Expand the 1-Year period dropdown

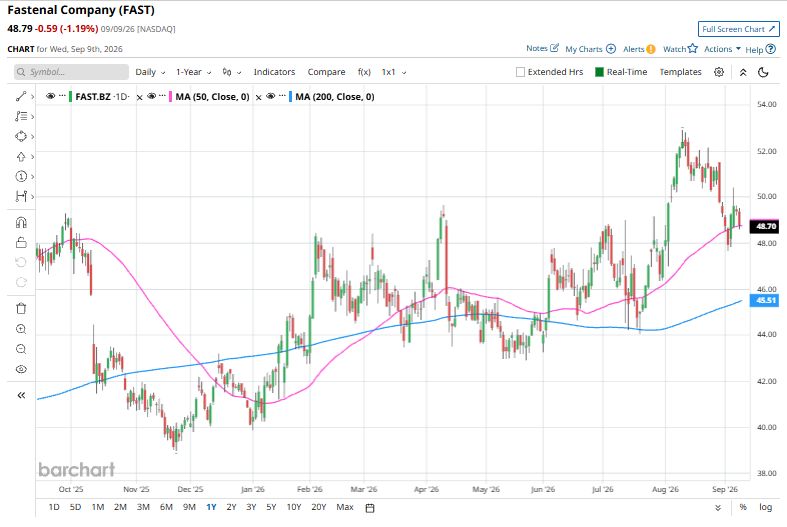[193, 72]
